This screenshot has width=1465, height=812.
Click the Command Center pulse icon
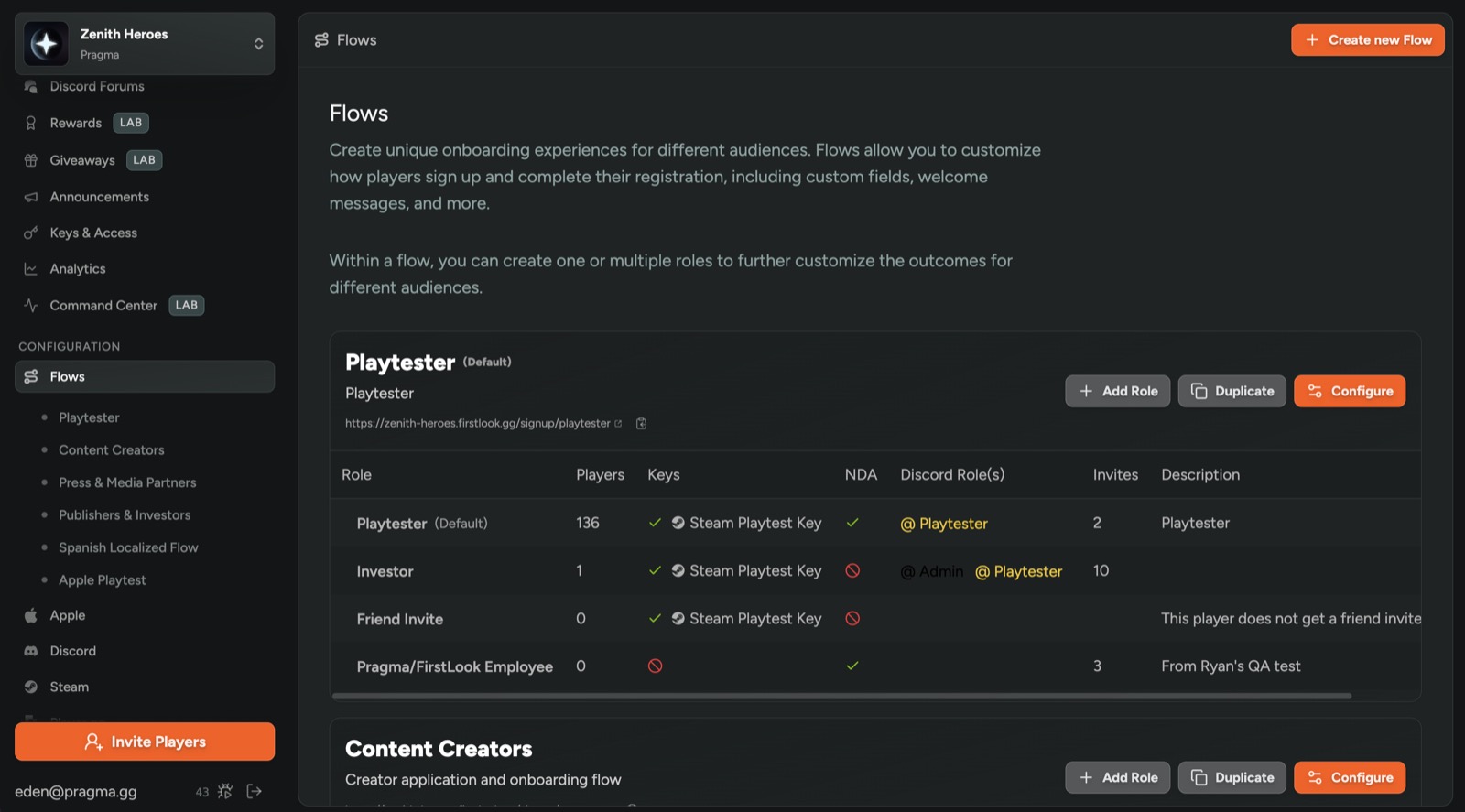click(31, 305)
